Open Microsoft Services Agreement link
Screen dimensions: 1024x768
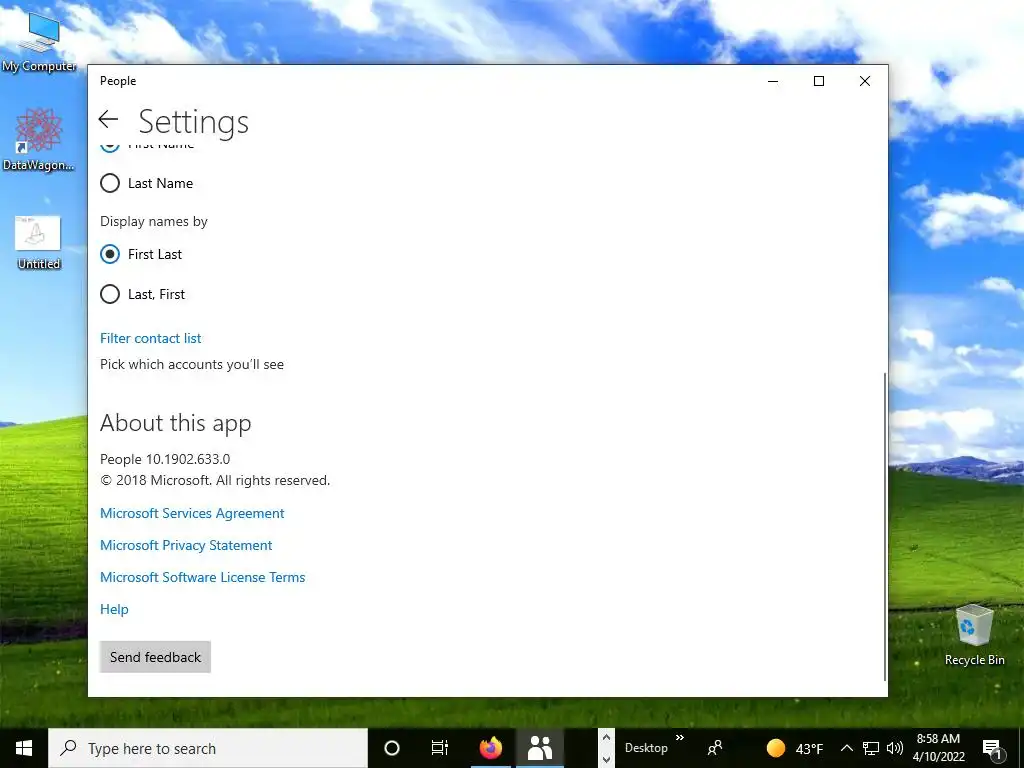(192, 513)
